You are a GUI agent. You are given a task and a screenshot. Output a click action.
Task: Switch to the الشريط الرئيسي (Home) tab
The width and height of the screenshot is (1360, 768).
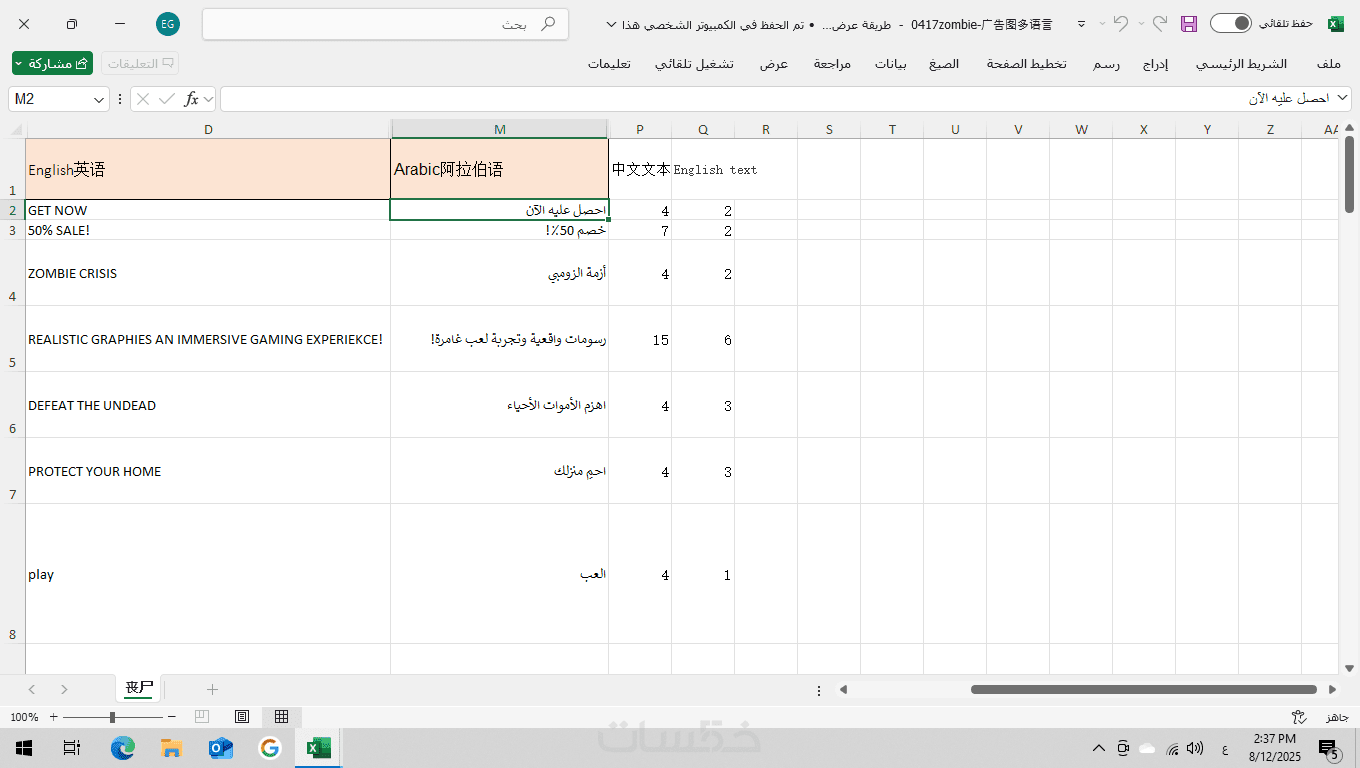(x=1242, y=64)
